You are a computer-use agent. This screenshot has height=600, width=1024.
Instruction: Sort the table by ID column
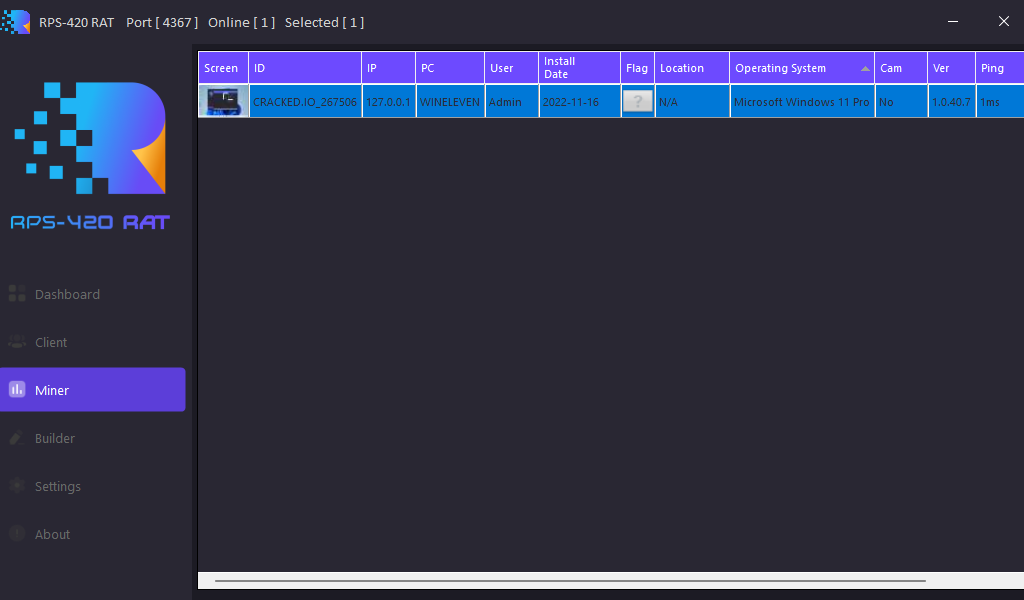click(x=305, y=68)
